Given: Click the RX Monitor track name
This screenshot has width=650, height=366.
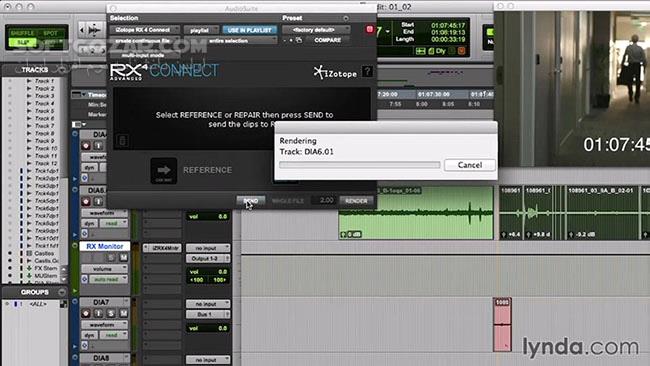Looking at the screenshot, I should (x=104, y=246).
